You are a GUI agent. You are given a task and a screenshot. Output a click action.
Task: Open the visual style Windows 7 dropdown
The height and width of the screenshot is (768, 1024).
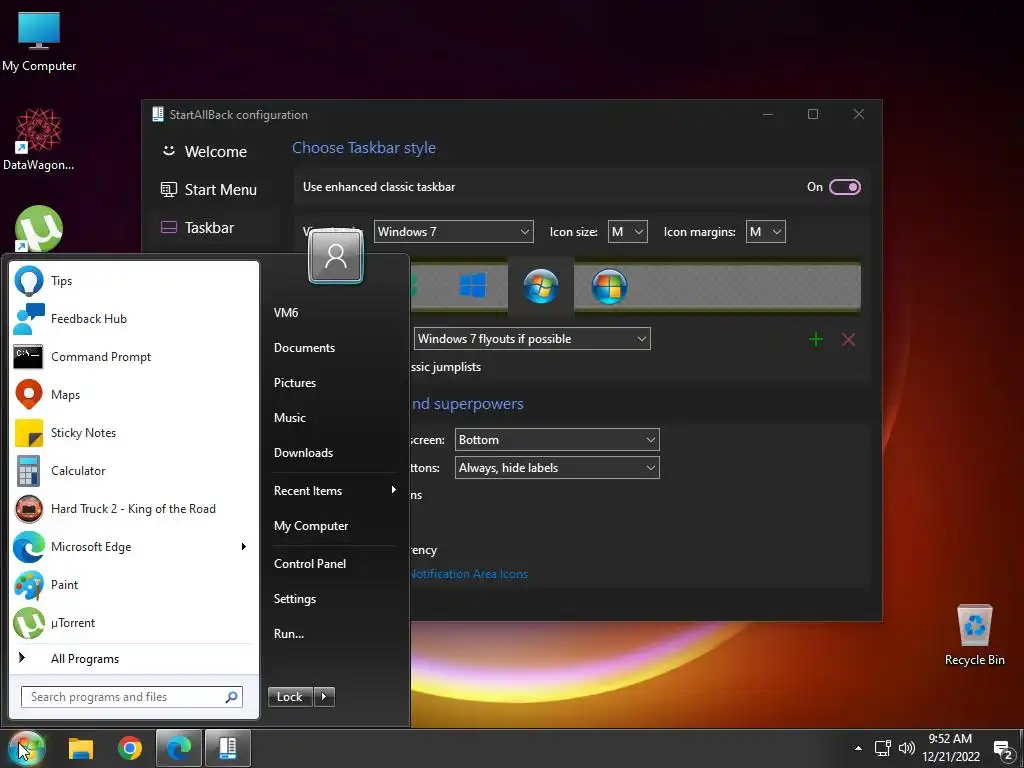453,232
